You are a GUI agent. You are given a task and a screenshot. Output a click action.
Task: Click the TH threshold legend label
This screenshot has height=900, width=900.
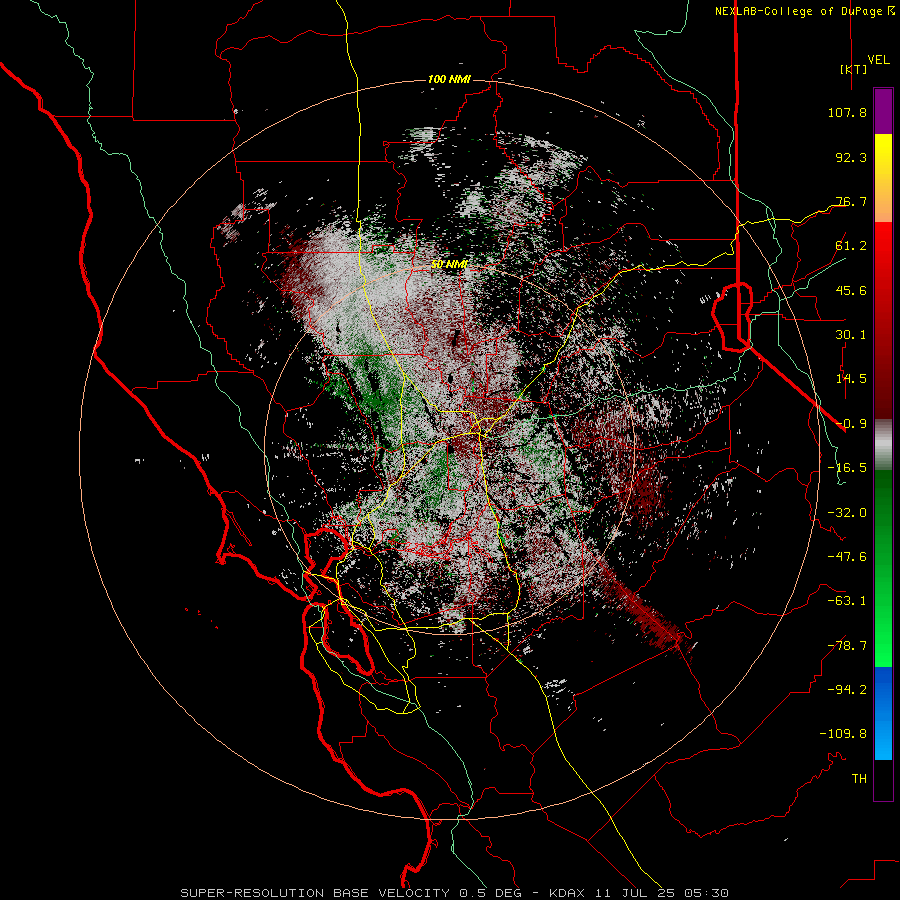(x=859, y=779)
